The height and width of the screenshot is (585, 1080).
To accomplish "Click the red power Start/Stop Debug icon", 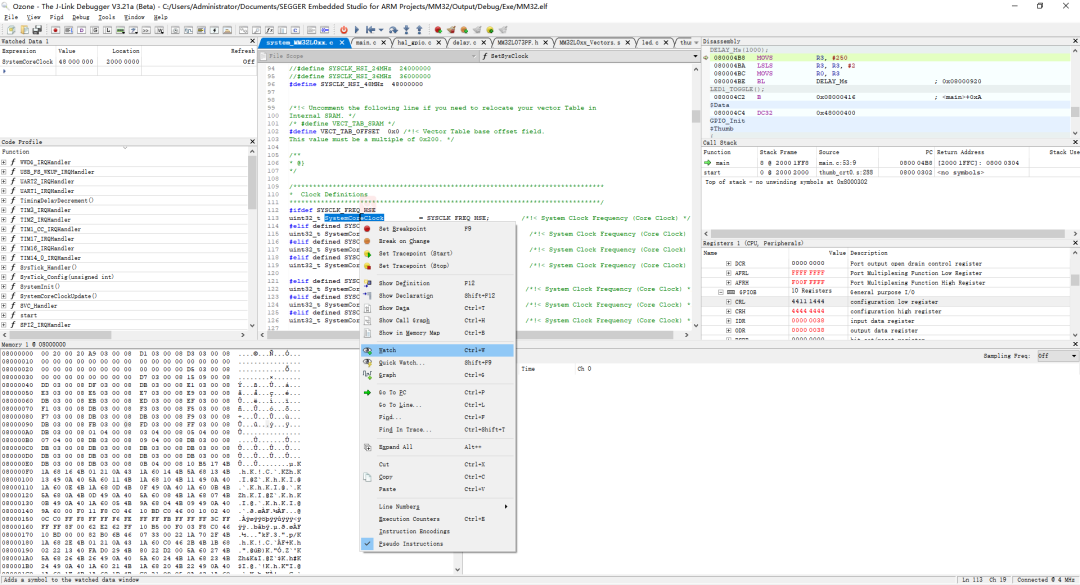I will coord(344,30).
